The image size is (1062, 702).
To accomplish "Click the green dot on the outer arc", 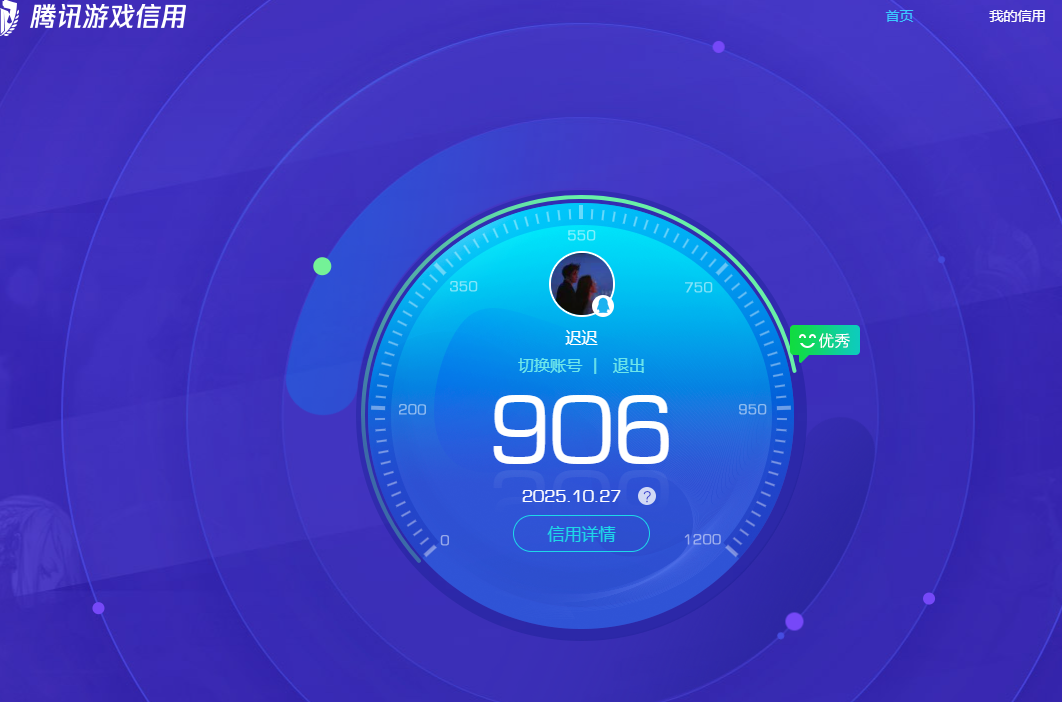I will click(x=322, y=266).
